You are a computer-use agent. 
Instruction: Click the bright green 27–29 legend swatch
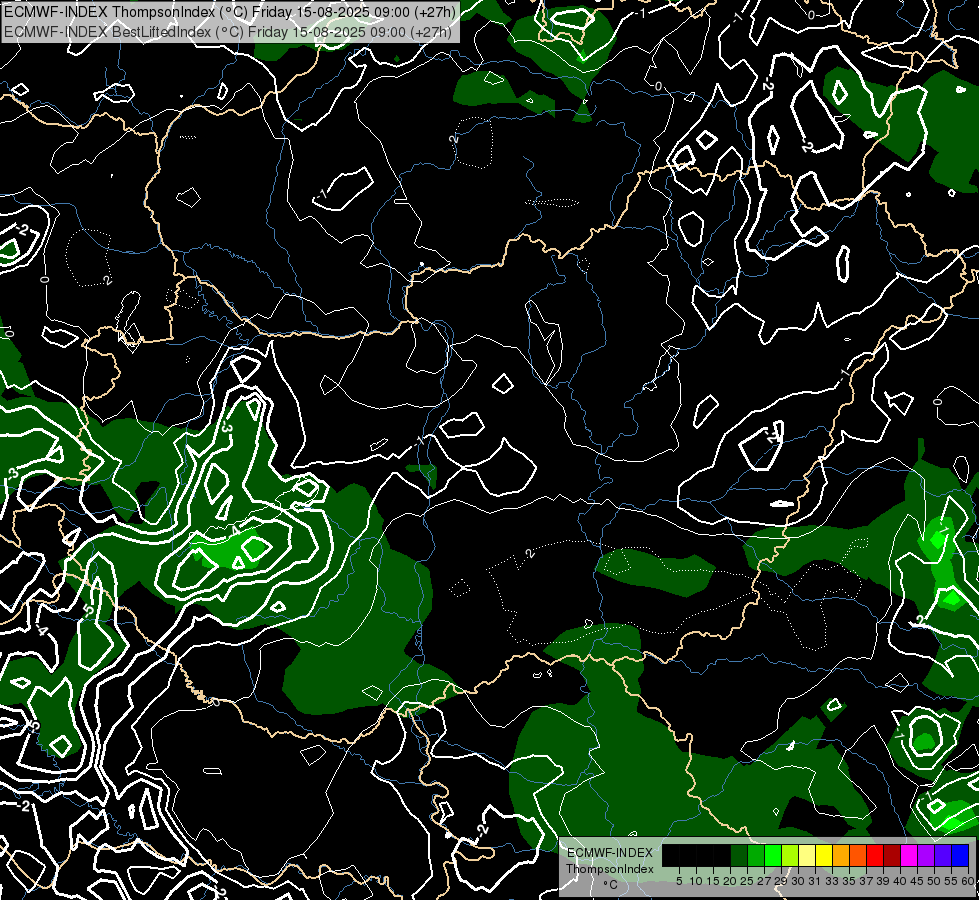tap(773, 855)
